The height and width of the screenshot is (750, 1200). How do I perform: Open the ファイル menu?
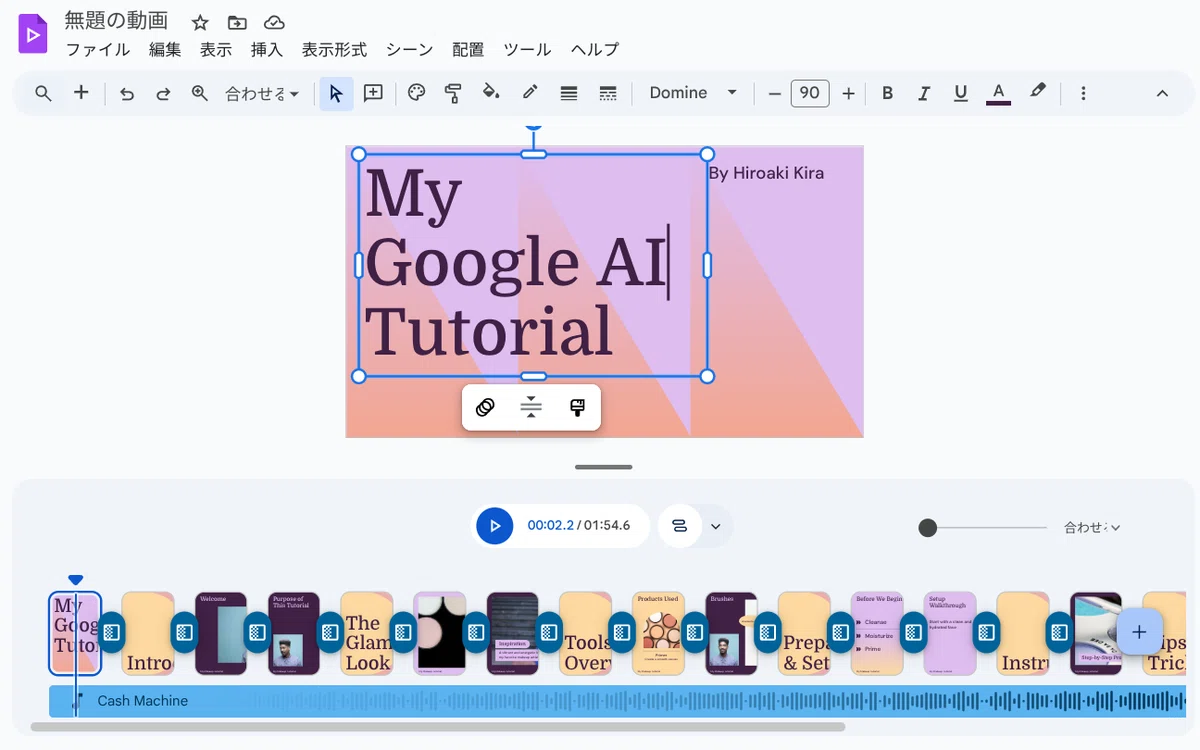point(98,49)
